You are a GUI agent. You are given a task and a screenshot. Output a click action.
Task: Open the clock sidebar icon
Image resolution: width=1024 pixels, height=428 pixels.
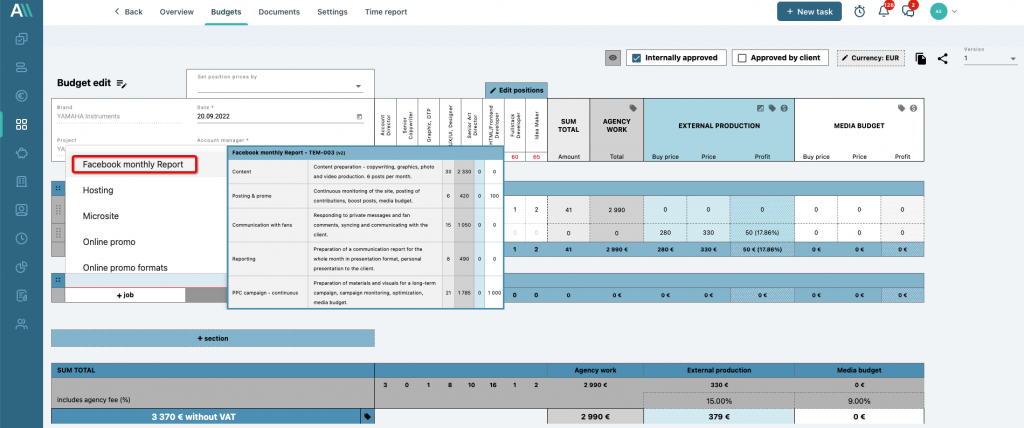pos(21,239)
